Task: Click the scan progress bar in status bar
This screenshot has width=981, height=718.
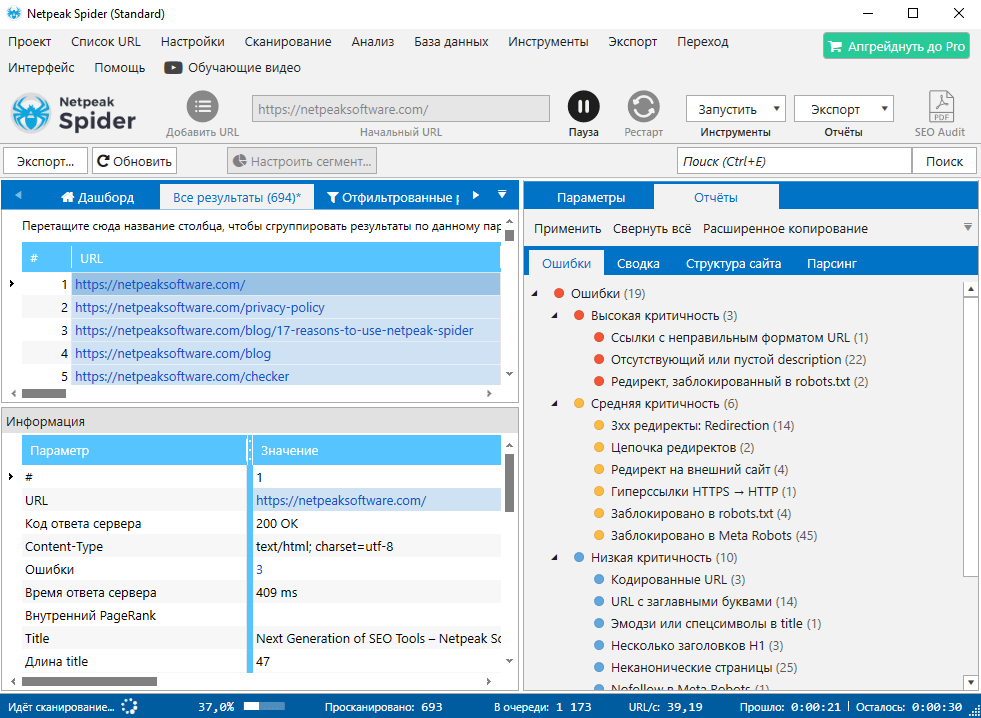Action: tap(265, 707)
